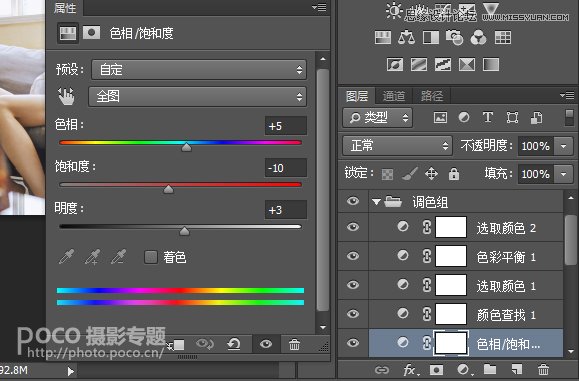This screenshot has width=579, height=381.
Task: Add a Color Balance adjustment
Action: 406,37
